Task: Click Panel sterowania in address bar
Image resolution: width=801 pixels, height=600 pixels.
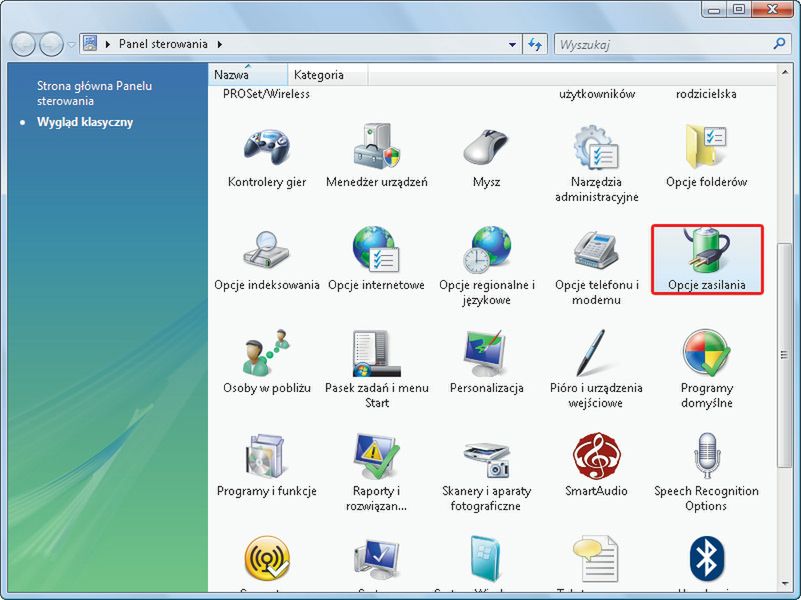Action: point(163,44)
